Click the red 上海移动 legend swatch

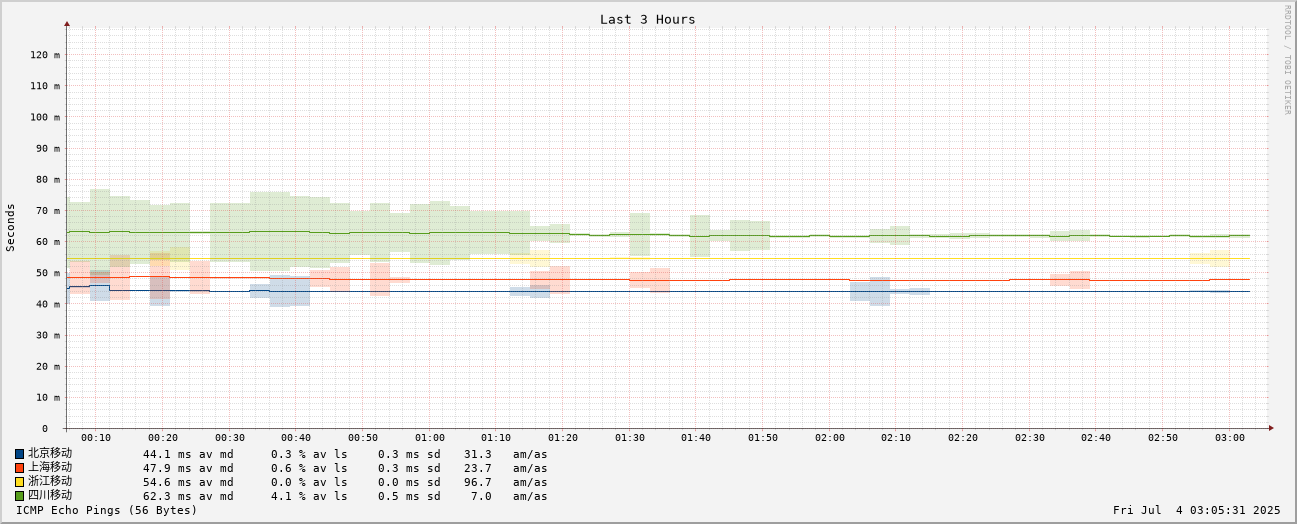(x=19, y=468)
